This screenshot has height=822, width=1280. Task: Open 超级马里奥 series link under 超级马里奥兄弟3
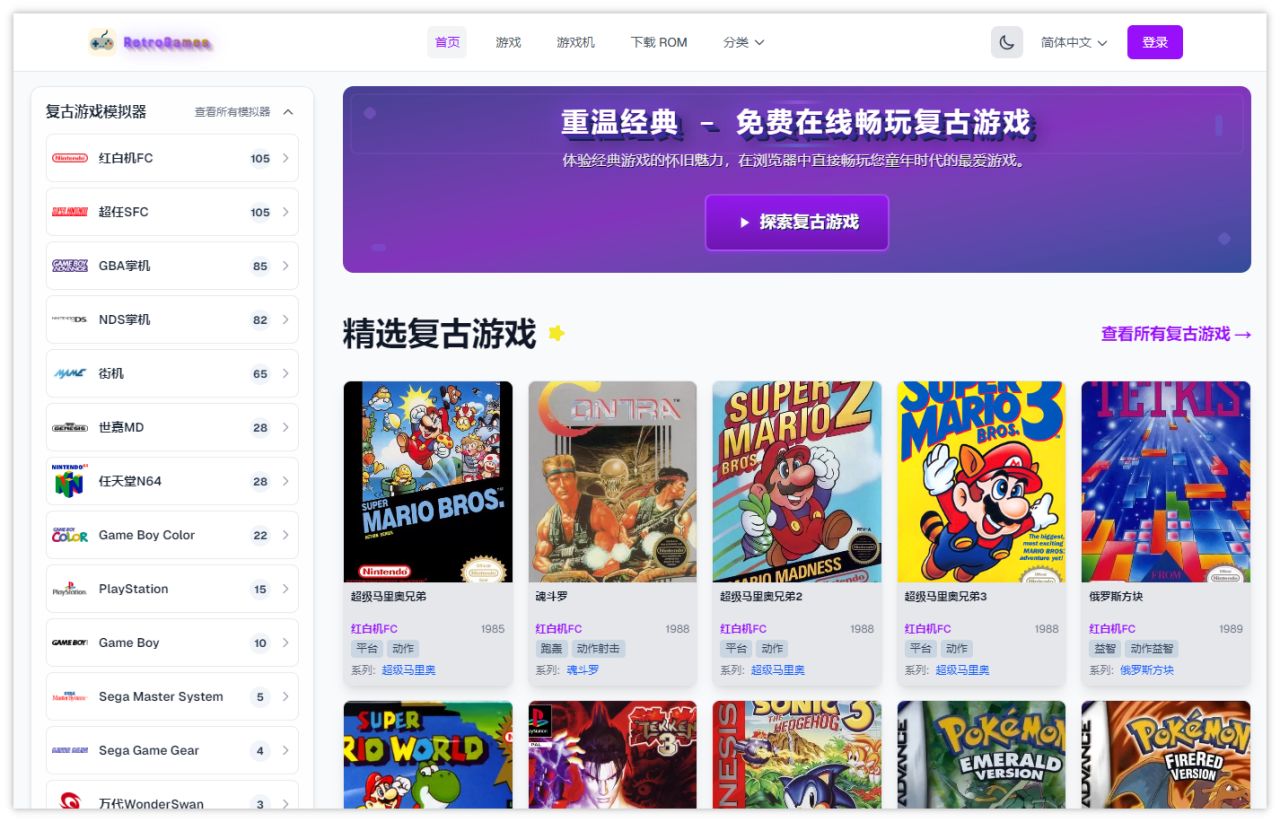click(x=963, y=670)
